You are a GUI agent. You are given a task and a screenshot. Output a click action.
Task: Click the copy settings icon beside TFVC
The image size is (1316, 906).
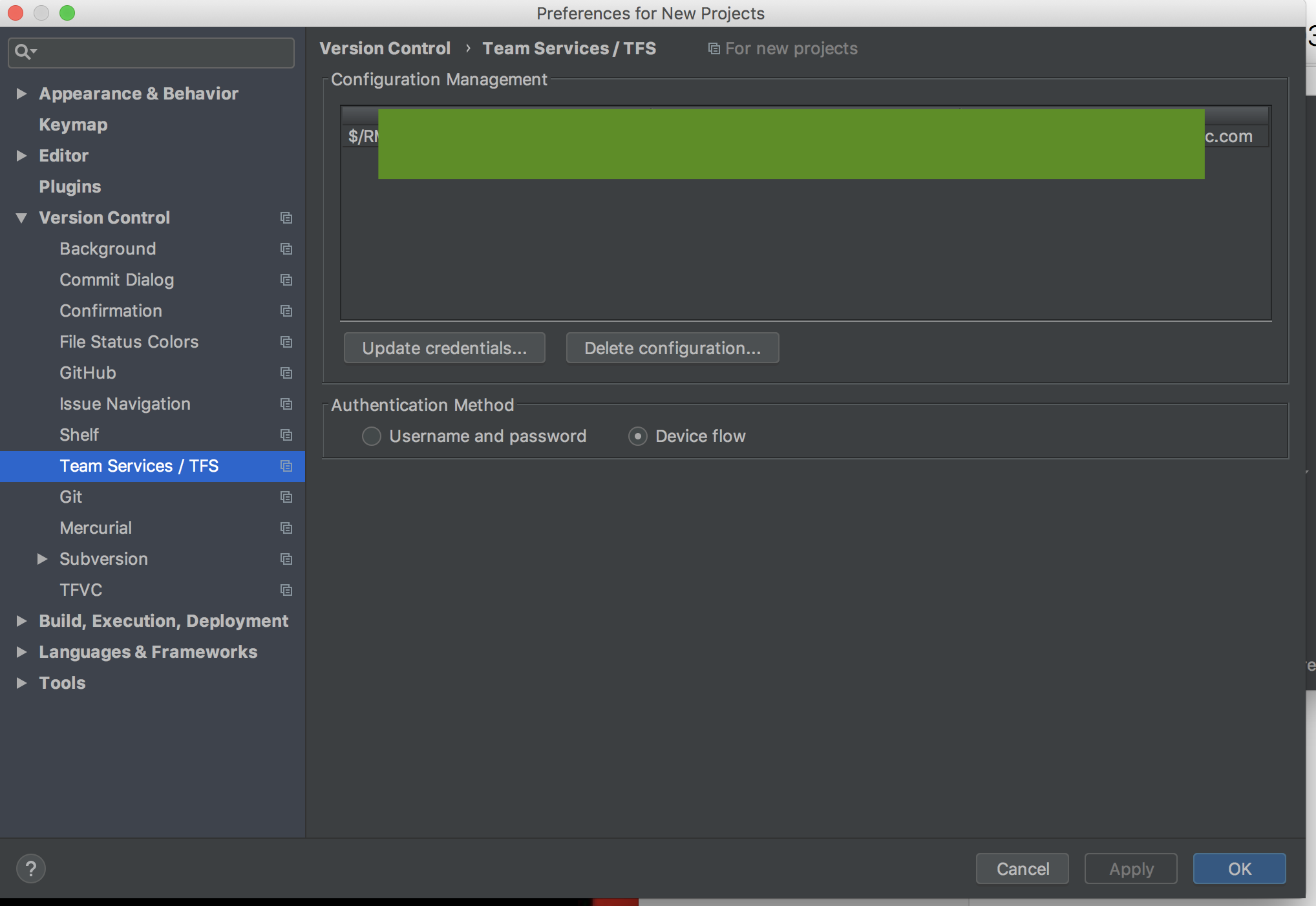[x=286, y=590]
